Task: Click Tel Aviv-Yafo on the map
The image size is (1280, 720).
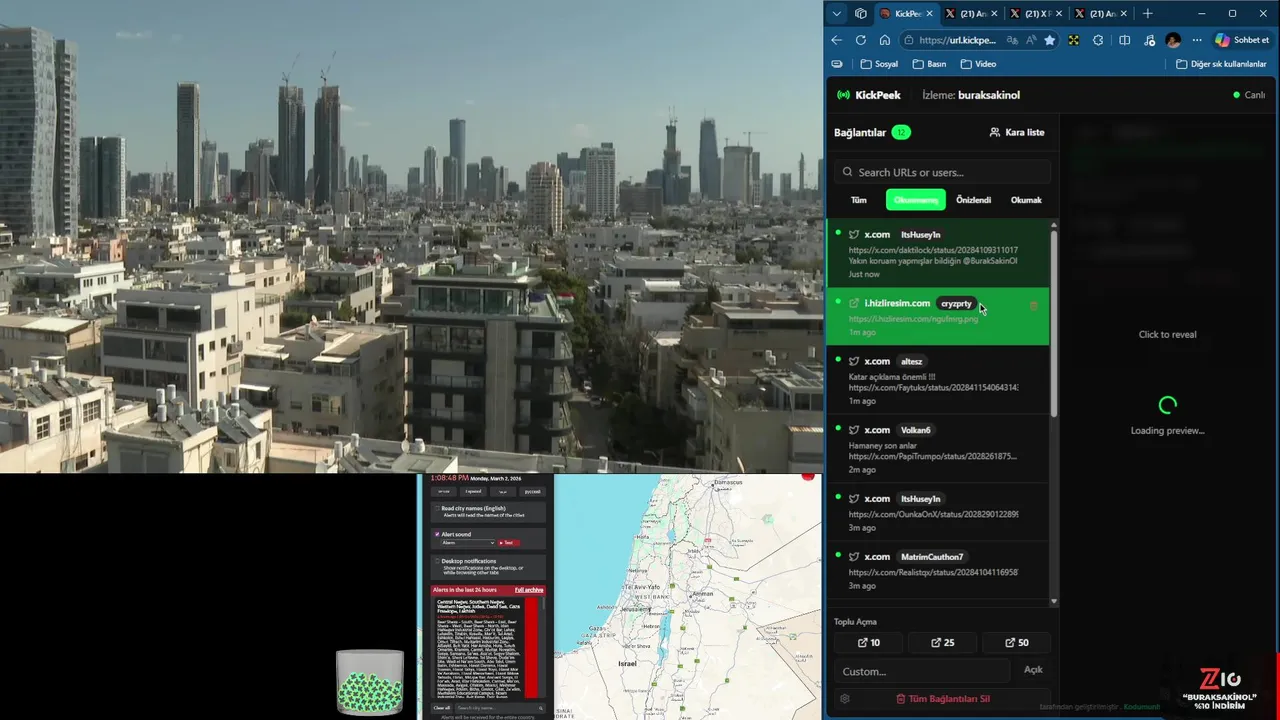Action: point(640,585)
